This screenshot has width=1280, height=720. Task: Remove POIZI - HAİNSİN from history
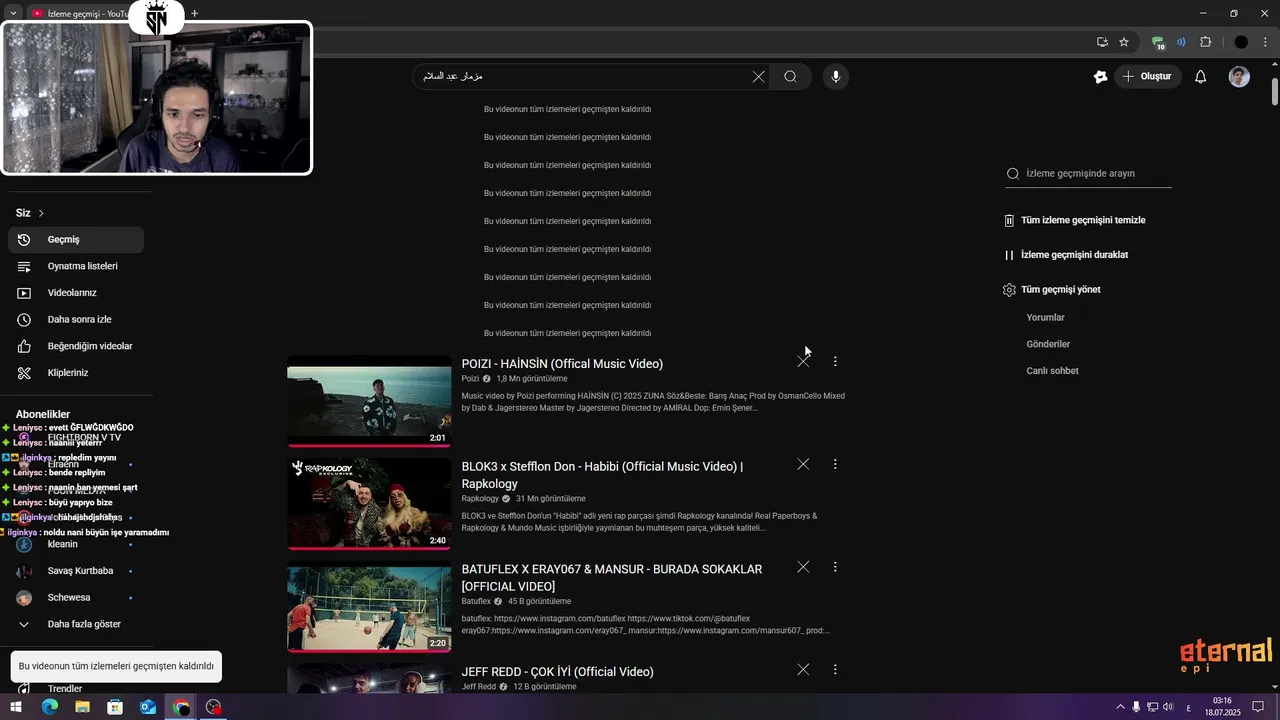pos(803,361)
